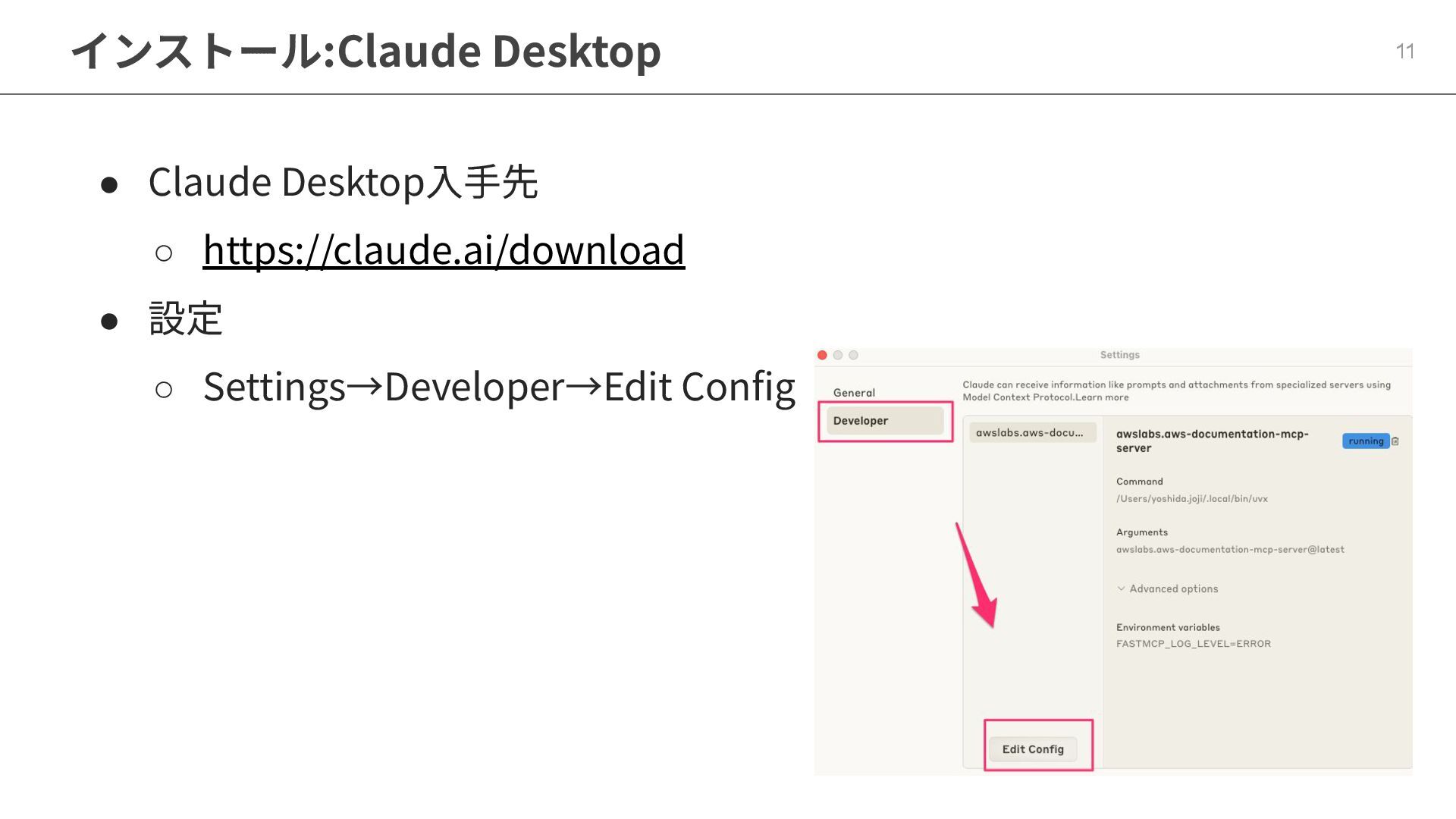Click the uvx command path text
1456x819 pixels.
[x=1191, y=499]
